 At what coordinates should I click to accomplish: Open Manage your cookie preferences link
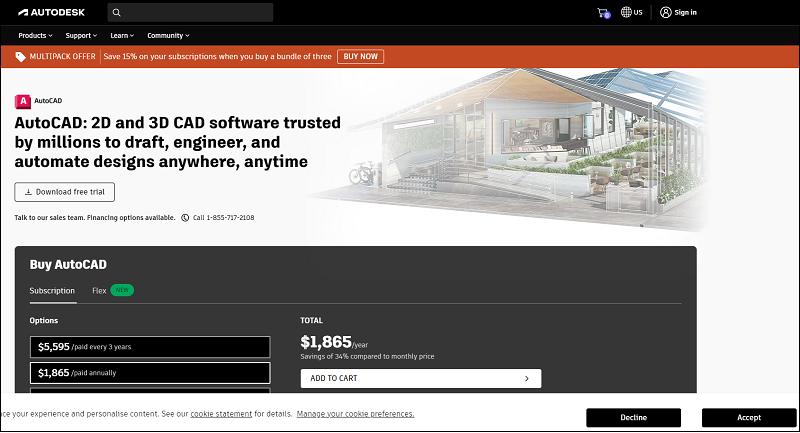[355, 414]
